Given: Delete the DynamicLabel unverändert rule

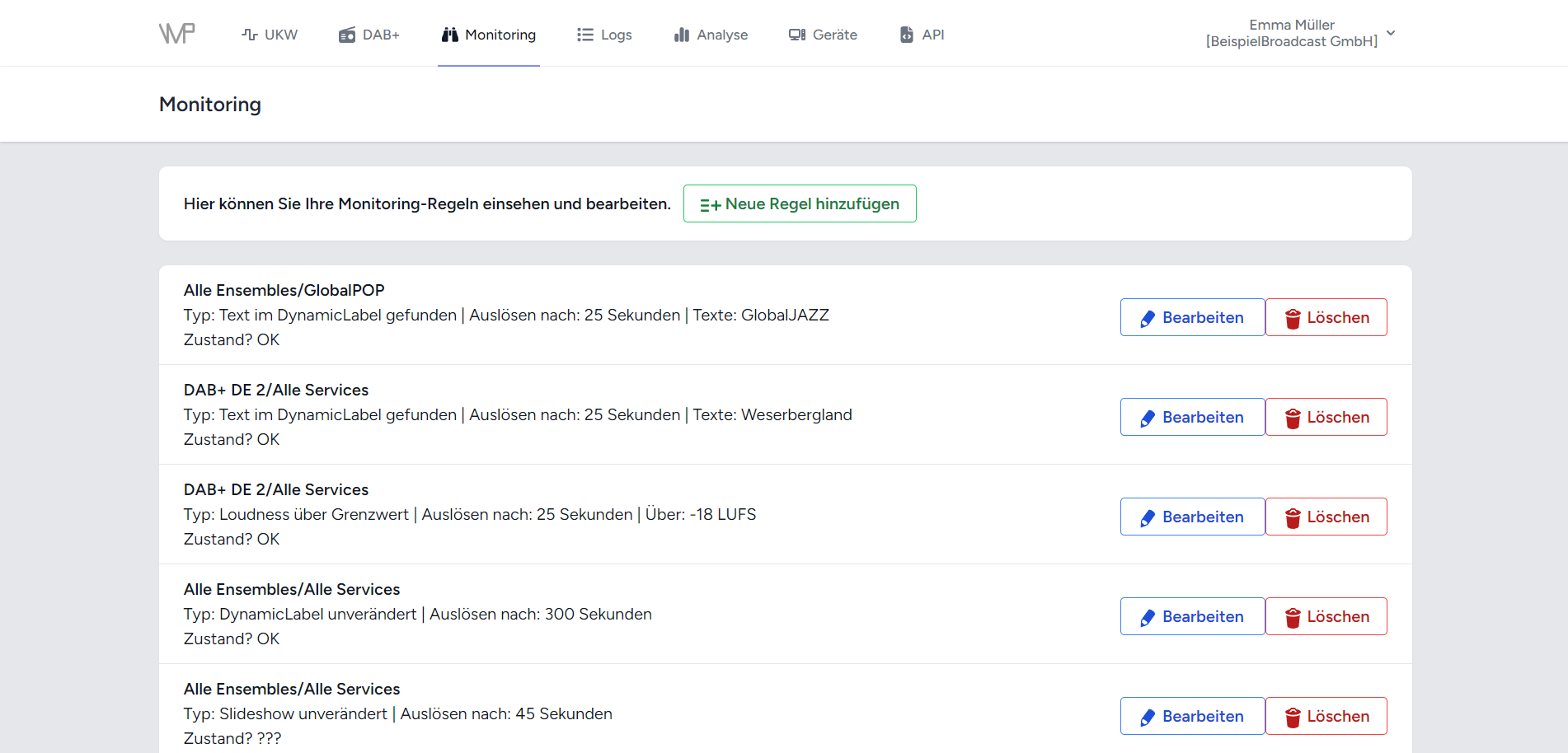Looking at the screenshot, I should point(1326,616).
